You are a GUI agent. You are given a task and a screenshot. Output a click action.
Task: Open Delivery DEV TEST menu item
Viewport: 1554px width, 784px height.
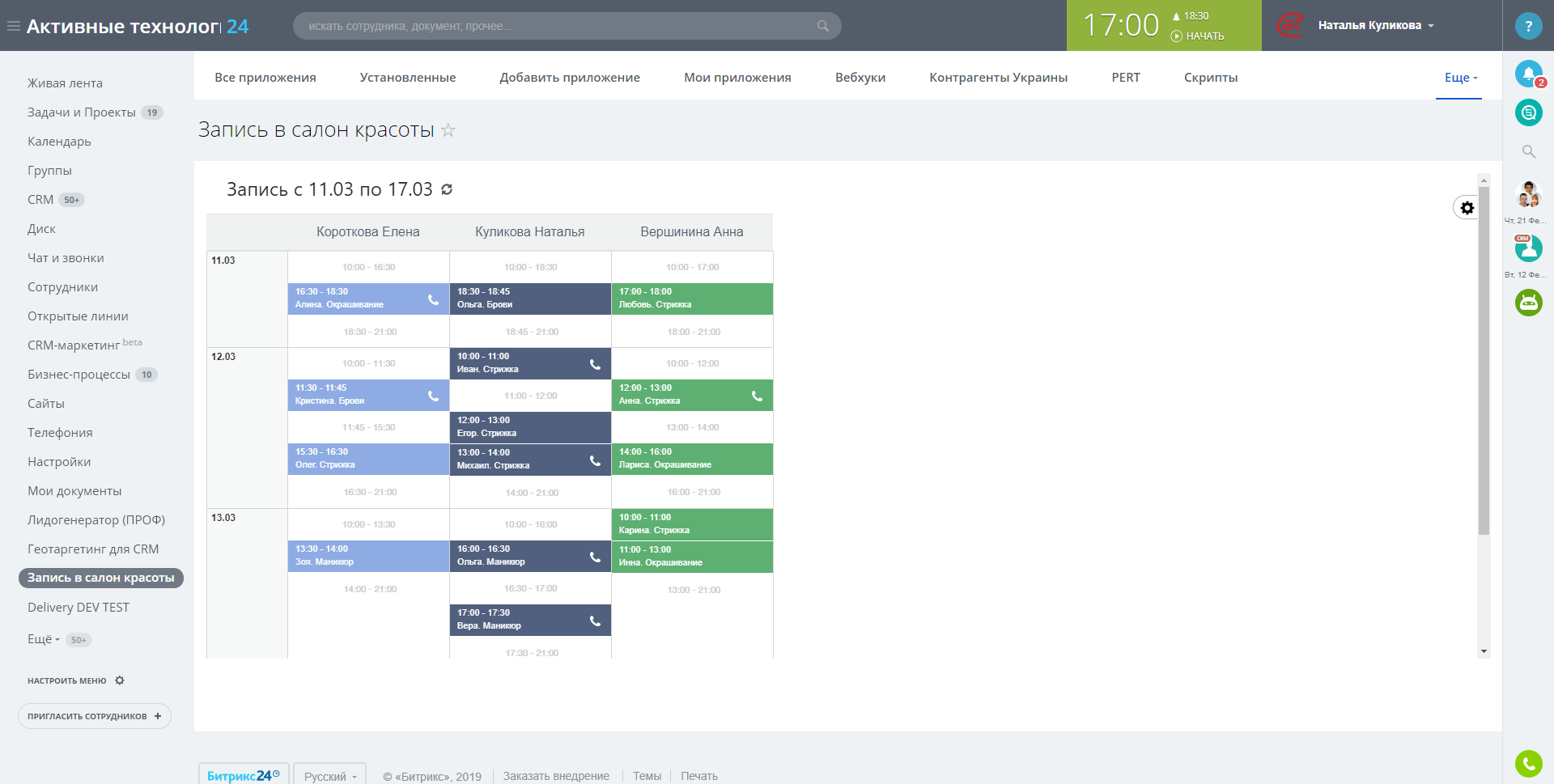tap(79, 608)
